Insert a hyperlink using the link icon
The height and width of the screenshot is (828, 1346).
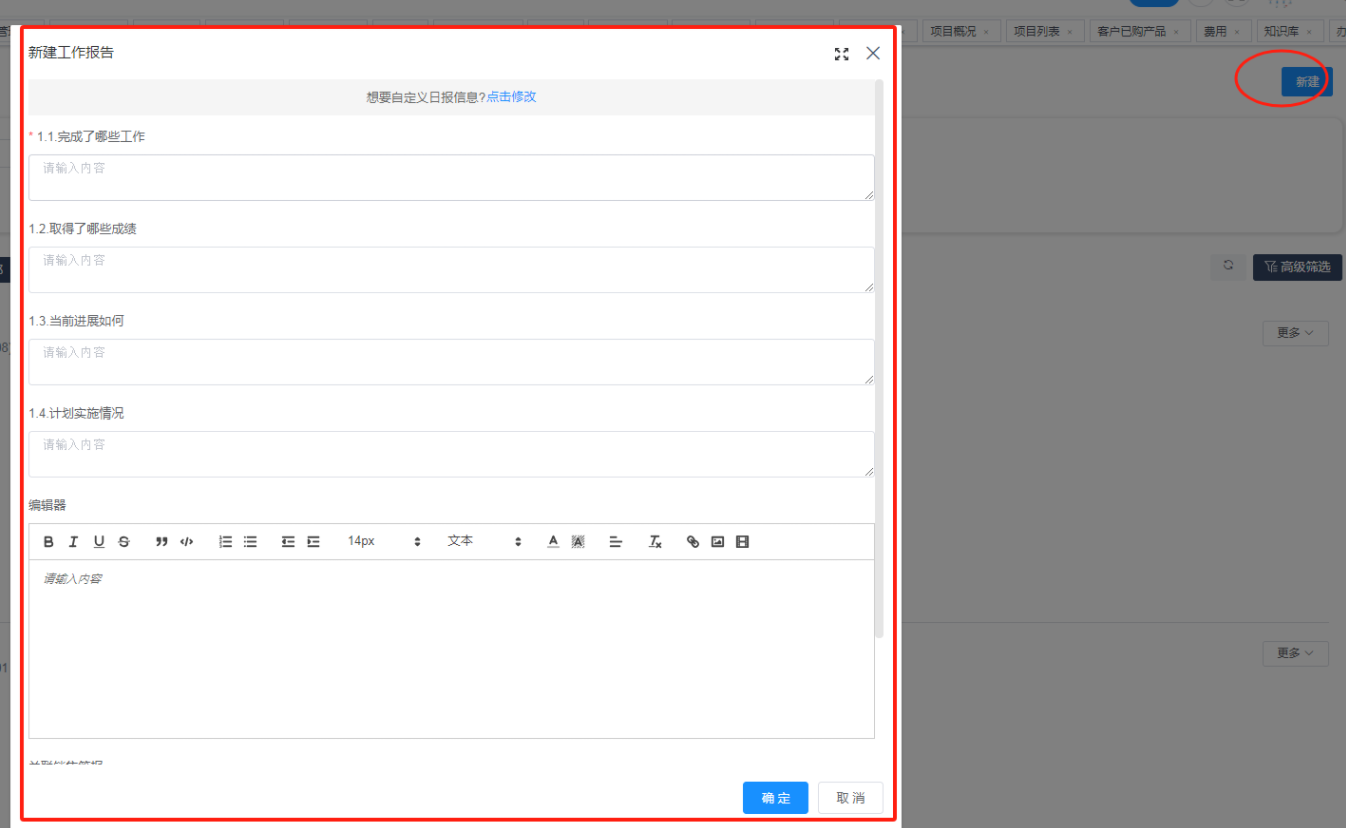pos(693,542)
